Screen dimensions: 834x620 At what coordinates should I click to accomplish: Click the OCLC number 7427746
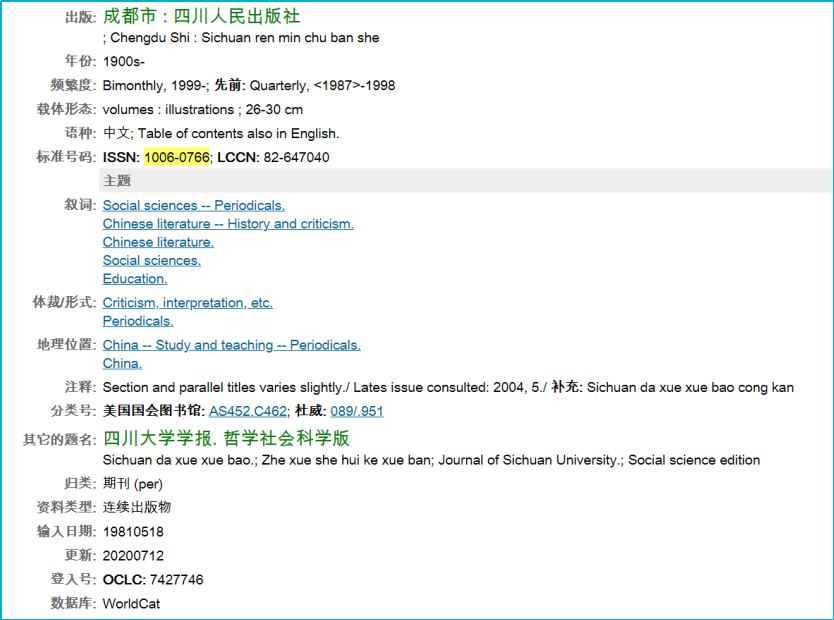(177, 580)
